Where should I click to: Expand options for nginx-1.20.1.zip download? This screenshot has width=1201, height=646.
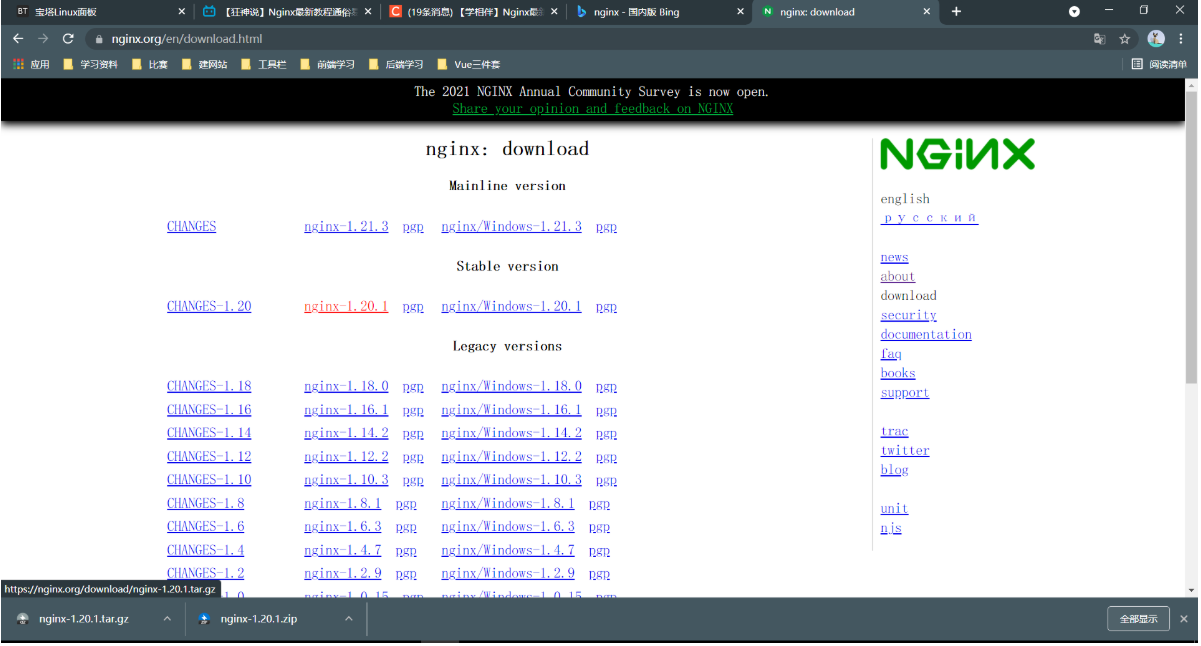[x=348, y=619]
